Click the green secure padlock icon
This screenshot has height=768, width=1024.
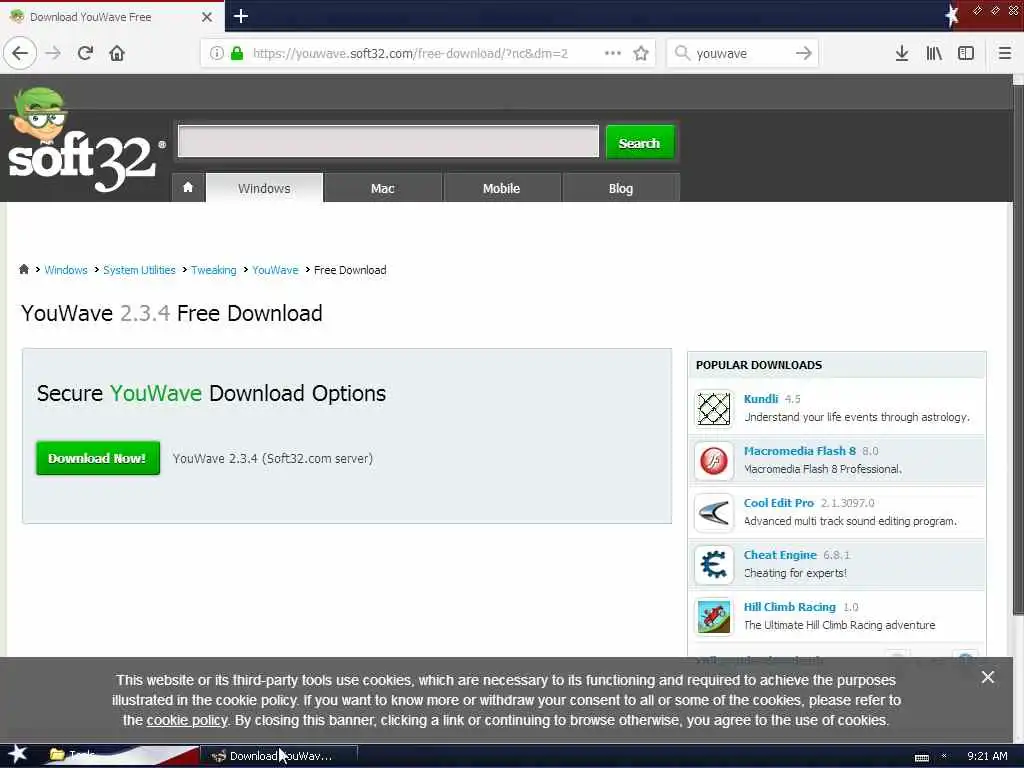point(237,53)
